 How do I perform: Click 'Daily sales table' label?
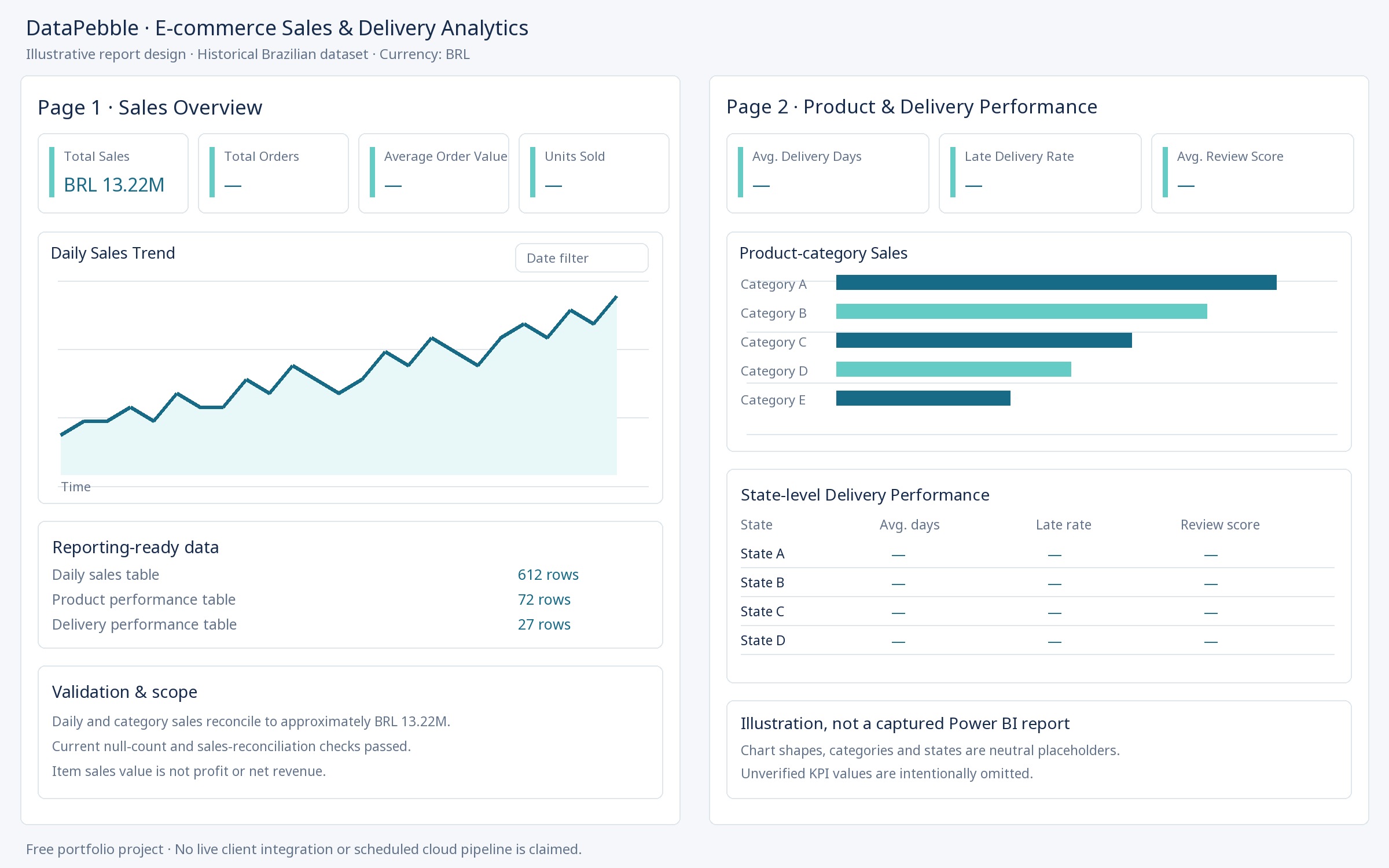point(105,575)
